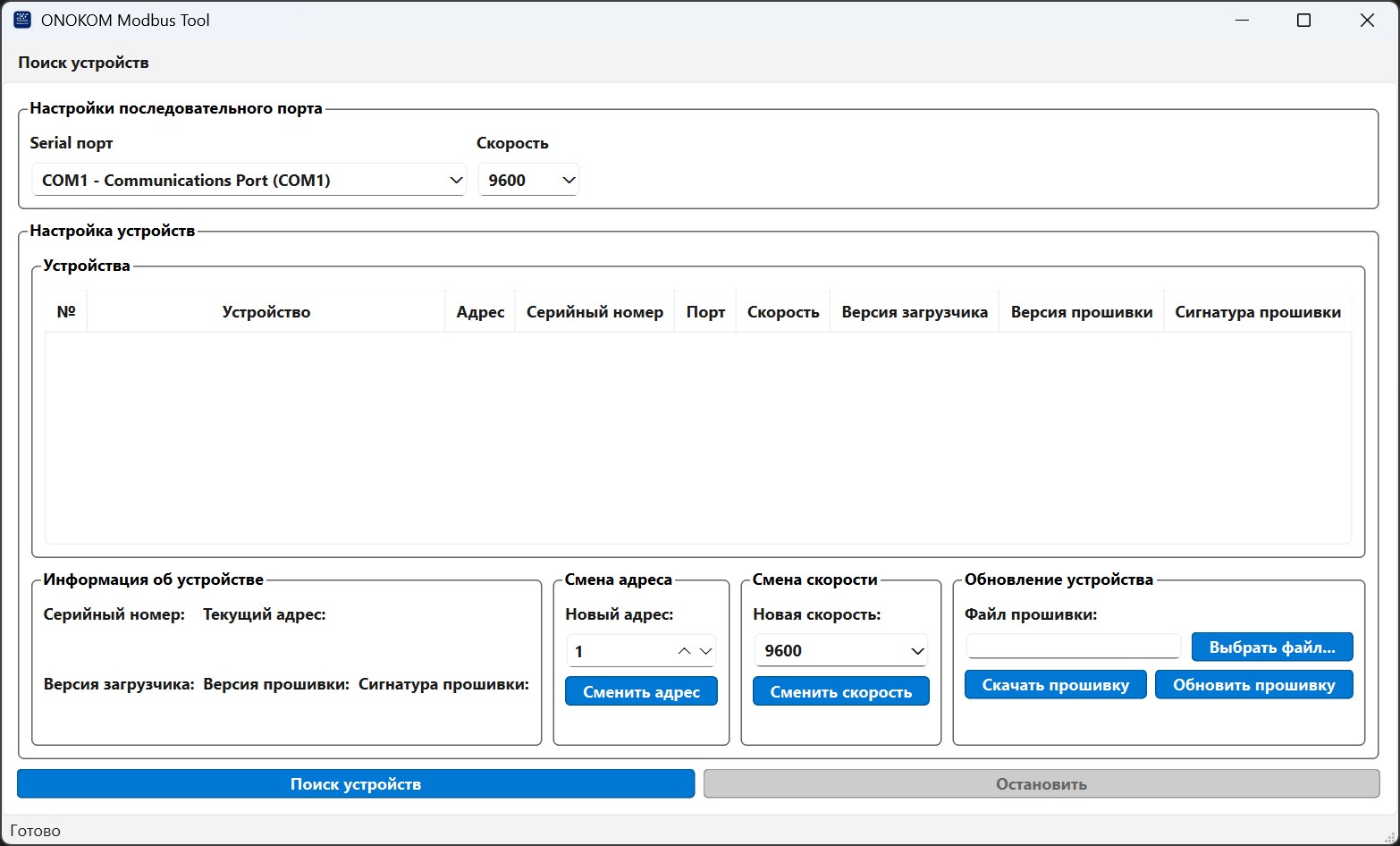Select the Устройство column header
The width and height of the screenshot is (1400, 846).
(x=266, y=311)
